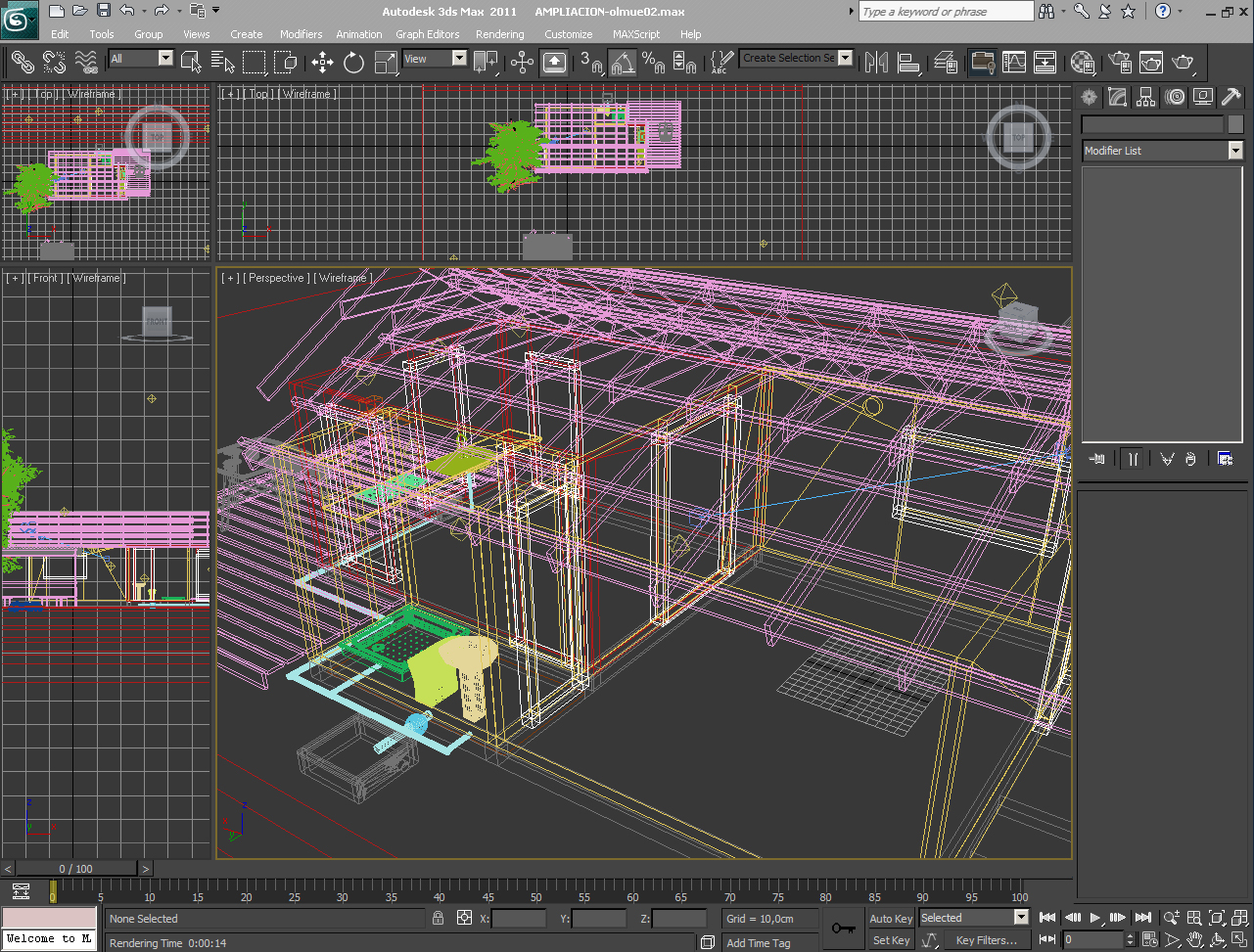1254x952 pixels.
Task: Open the Rendering menu
Action: [x=499, y=34]
